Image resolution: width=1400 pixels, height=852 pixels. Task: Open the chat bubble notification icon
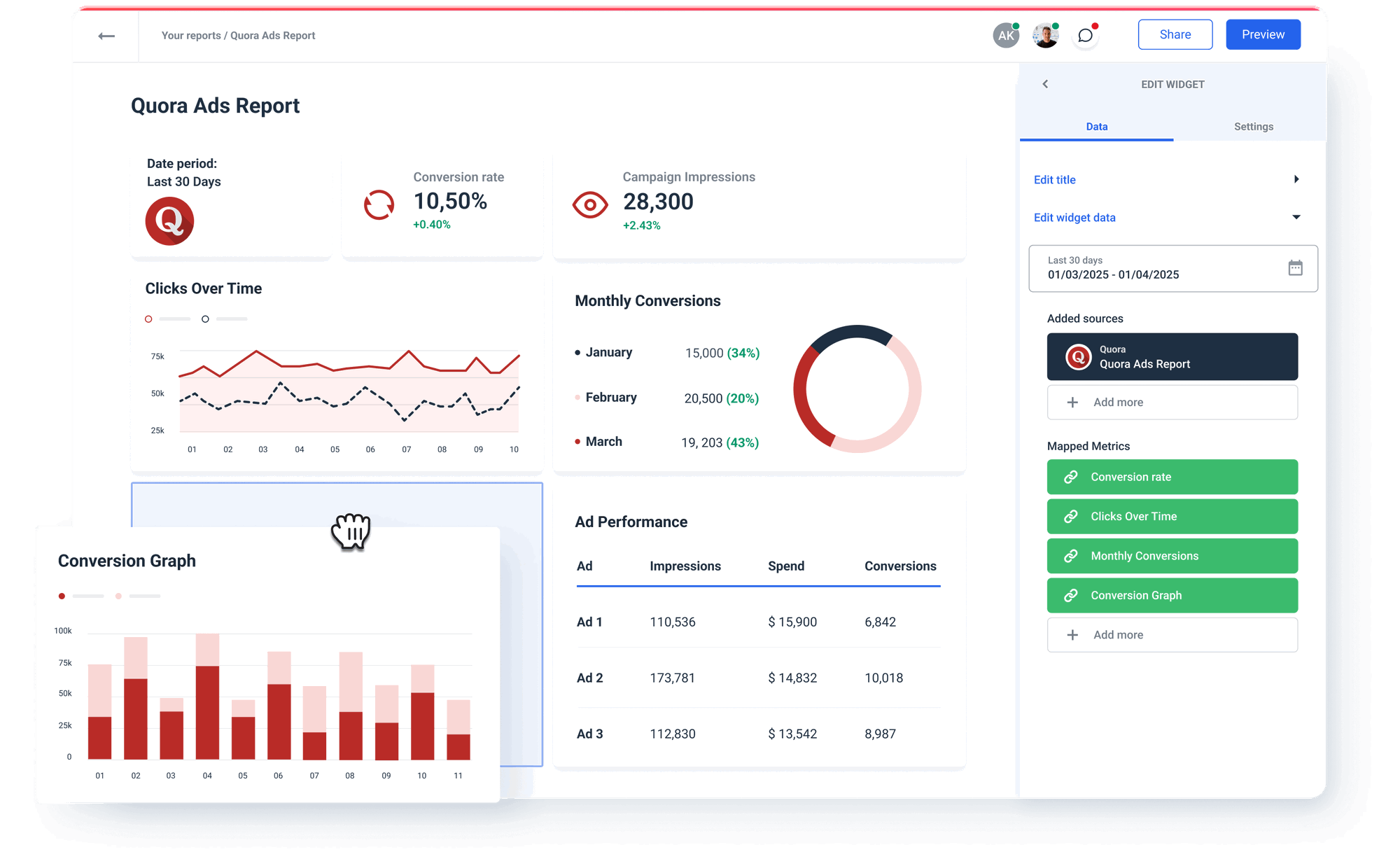[1085, 35]
